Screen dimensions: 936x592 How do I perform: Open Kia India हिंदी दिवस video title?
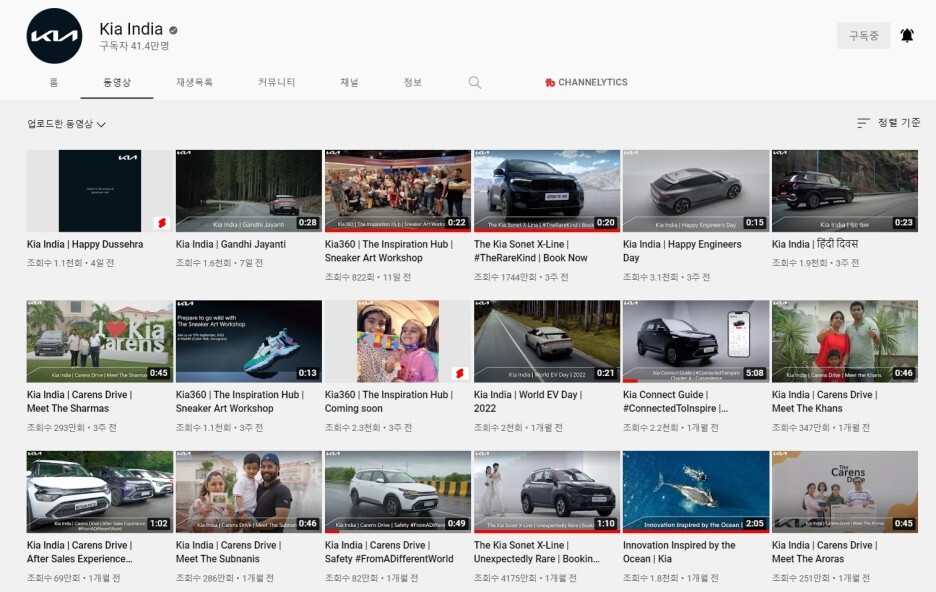coord(815,244)
